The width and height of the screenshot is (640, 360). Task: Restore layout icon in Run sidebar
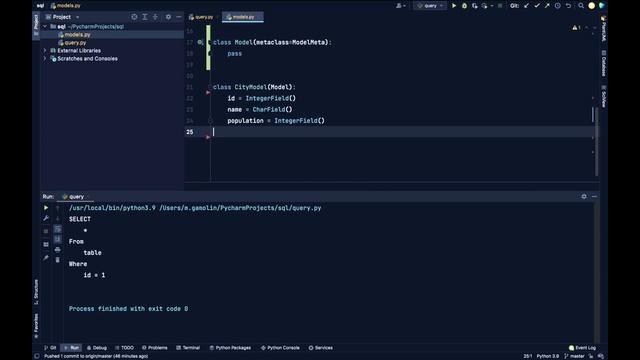46,244
